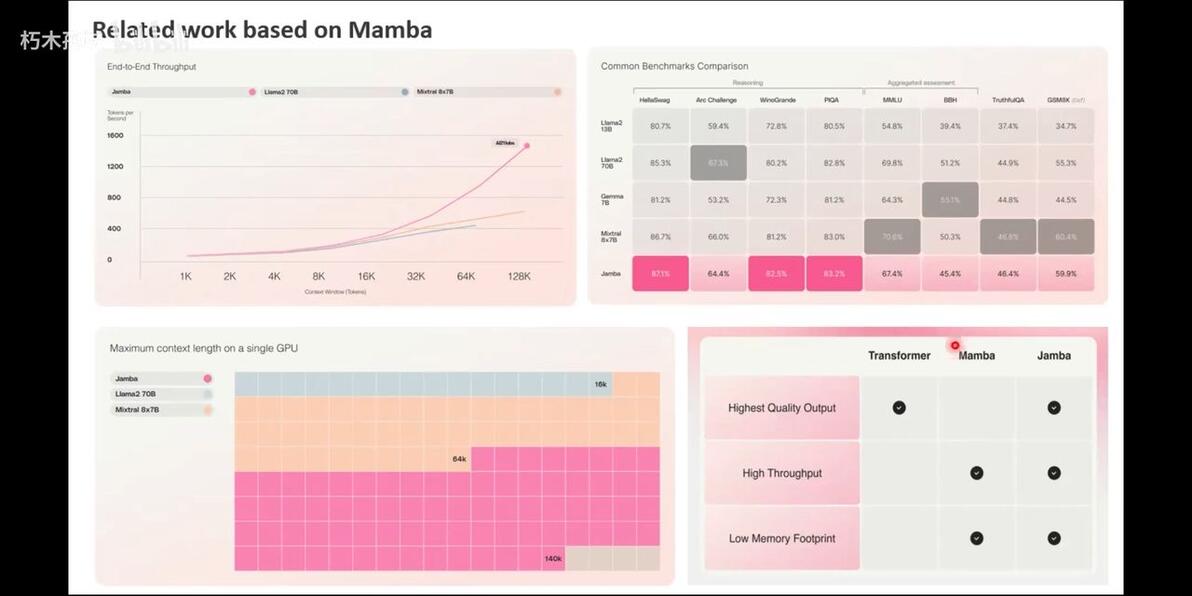
Task: Click the Jamba checkmark for Low Memory Footprint
Action: (1054, 538)
